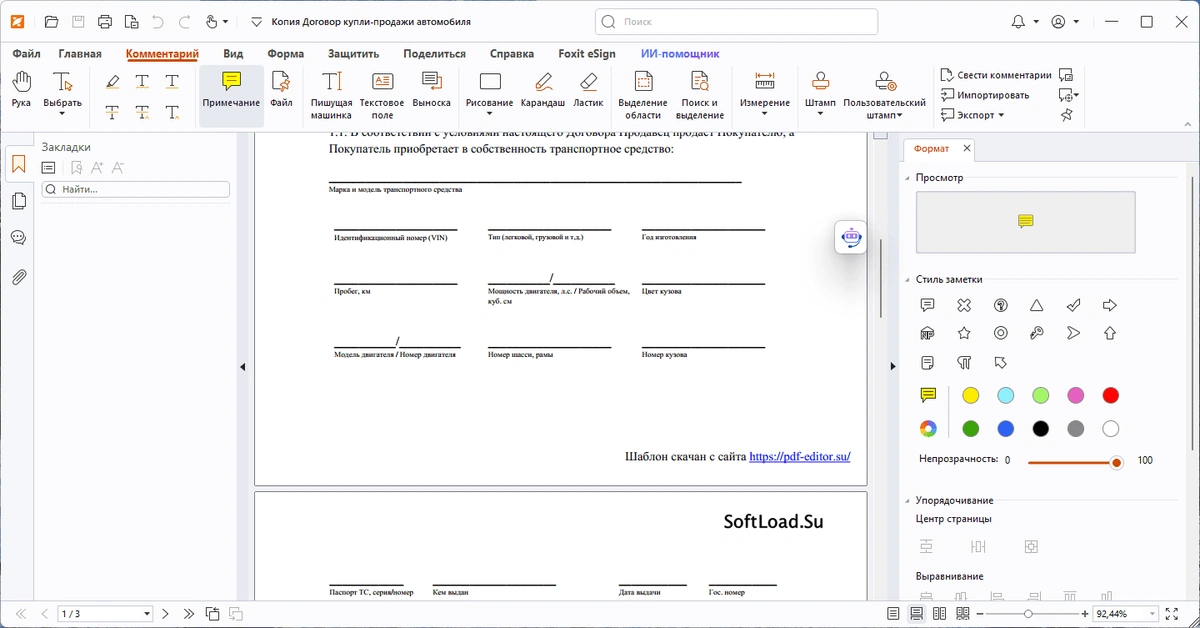The image size is (1200, 628).
Task: Select the Выноска callout tool
Action: (432, 90)
